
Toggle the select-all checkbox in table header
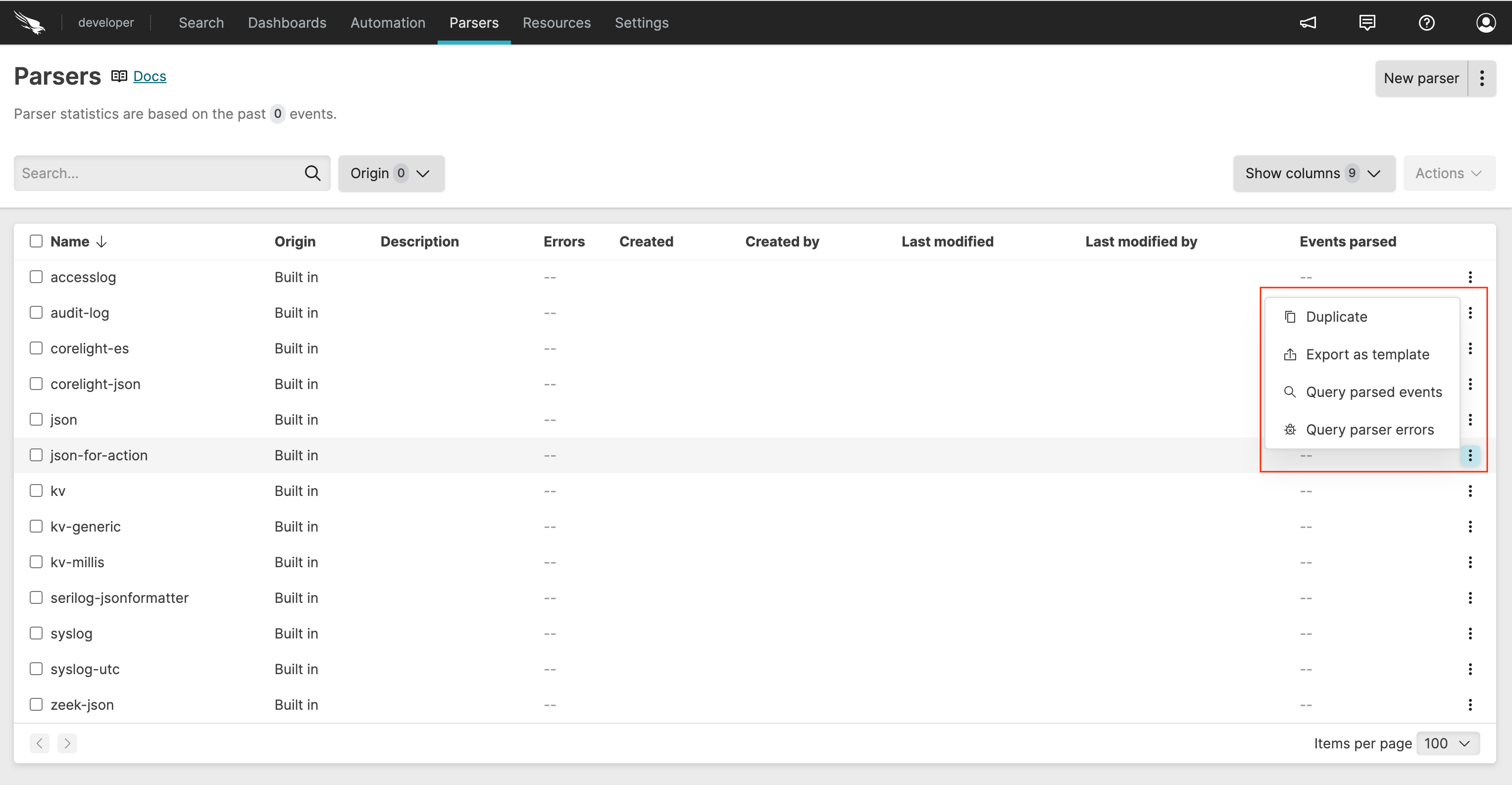pos(36,241)
